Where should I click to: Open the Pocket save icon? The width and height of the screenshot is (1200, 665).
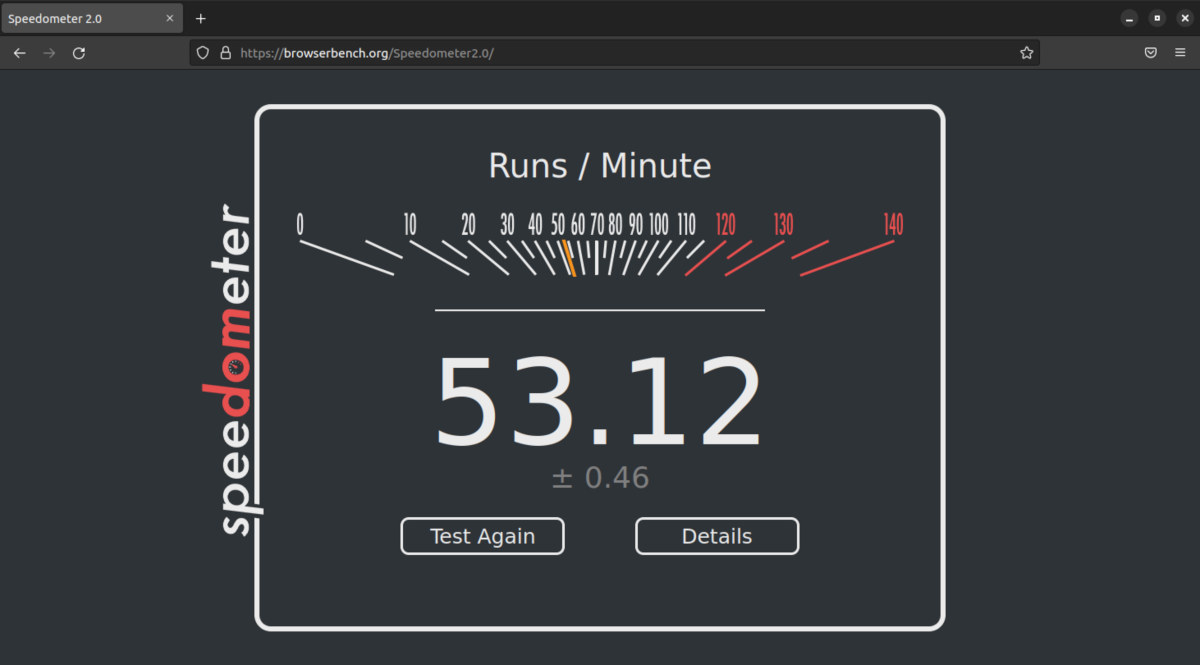[x=1151, y=53]
